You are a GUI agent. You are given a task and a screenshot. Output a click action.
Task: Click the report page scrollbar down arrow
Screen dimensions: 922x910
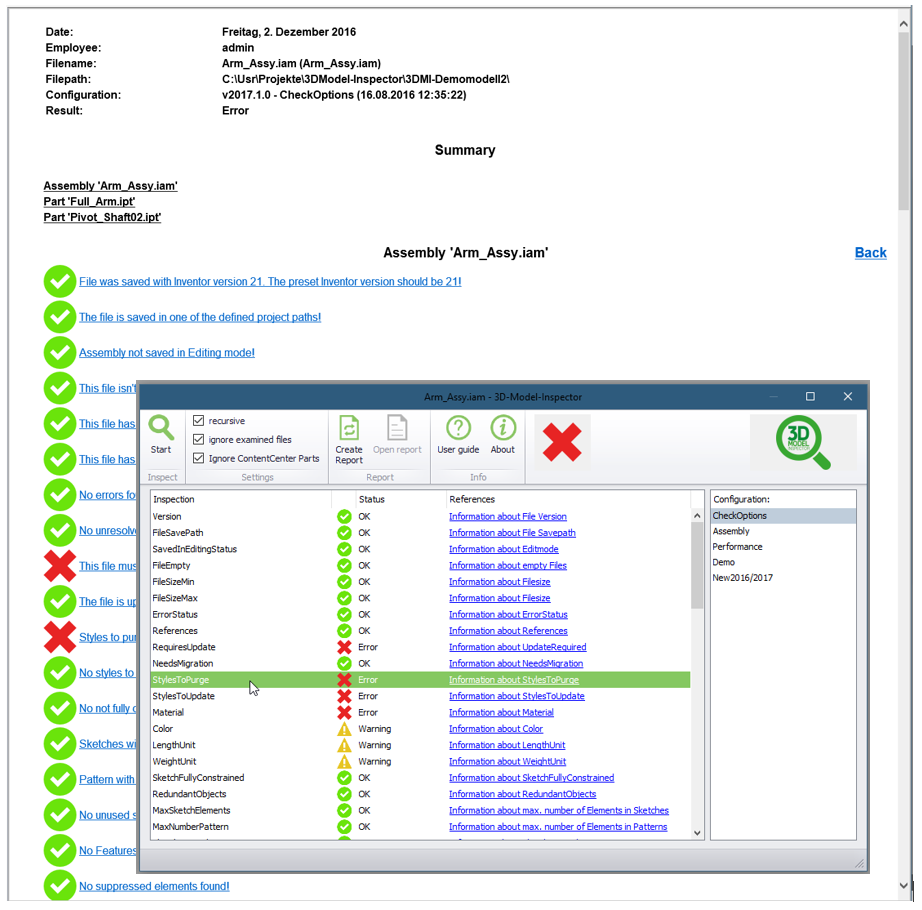(x=904, y=885)
